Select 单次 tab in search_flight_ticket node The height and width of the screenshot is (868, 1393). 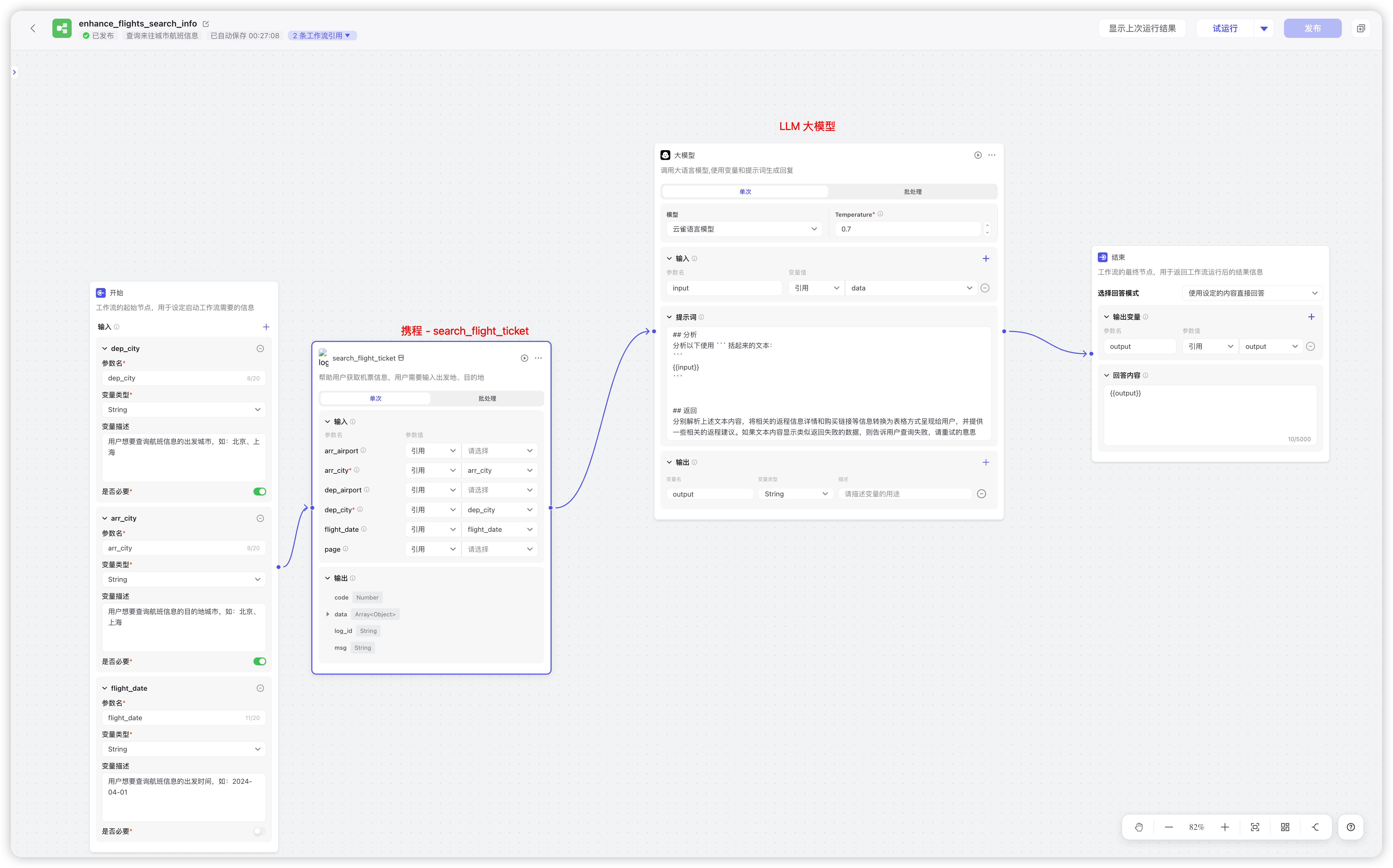click(x=375, y=398)
